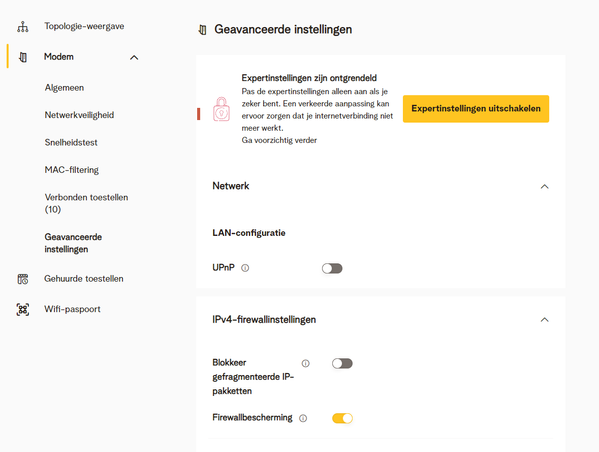Click the Modem device icon in sidebar
This screenshot has height=452, width=599.
pos(23,57)
